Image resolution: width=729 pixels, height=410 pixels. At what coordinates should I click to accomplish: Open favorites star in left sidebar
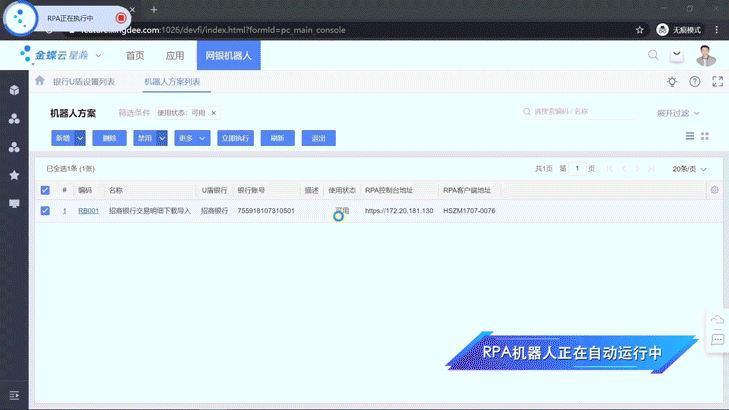[x=14, y=175]
